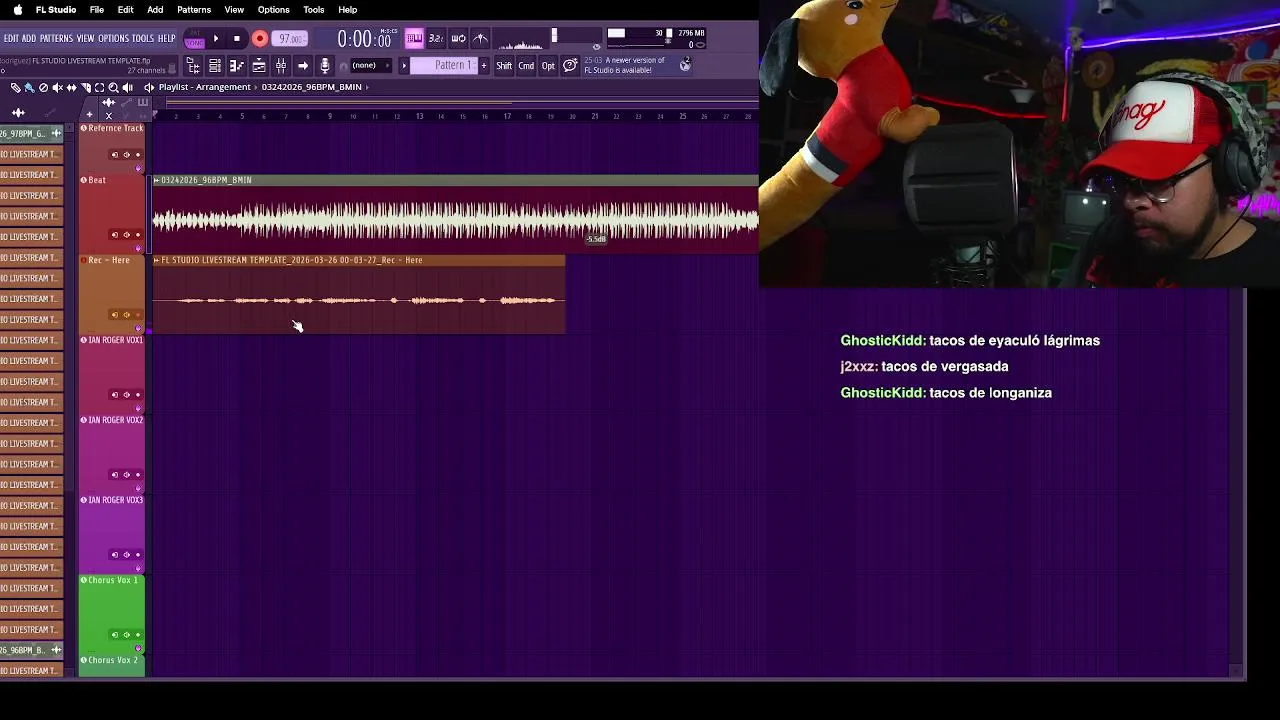The image size is (1280, 720).
Task: Select the Rec - Here audio clip
Action: tap(359, 294)
